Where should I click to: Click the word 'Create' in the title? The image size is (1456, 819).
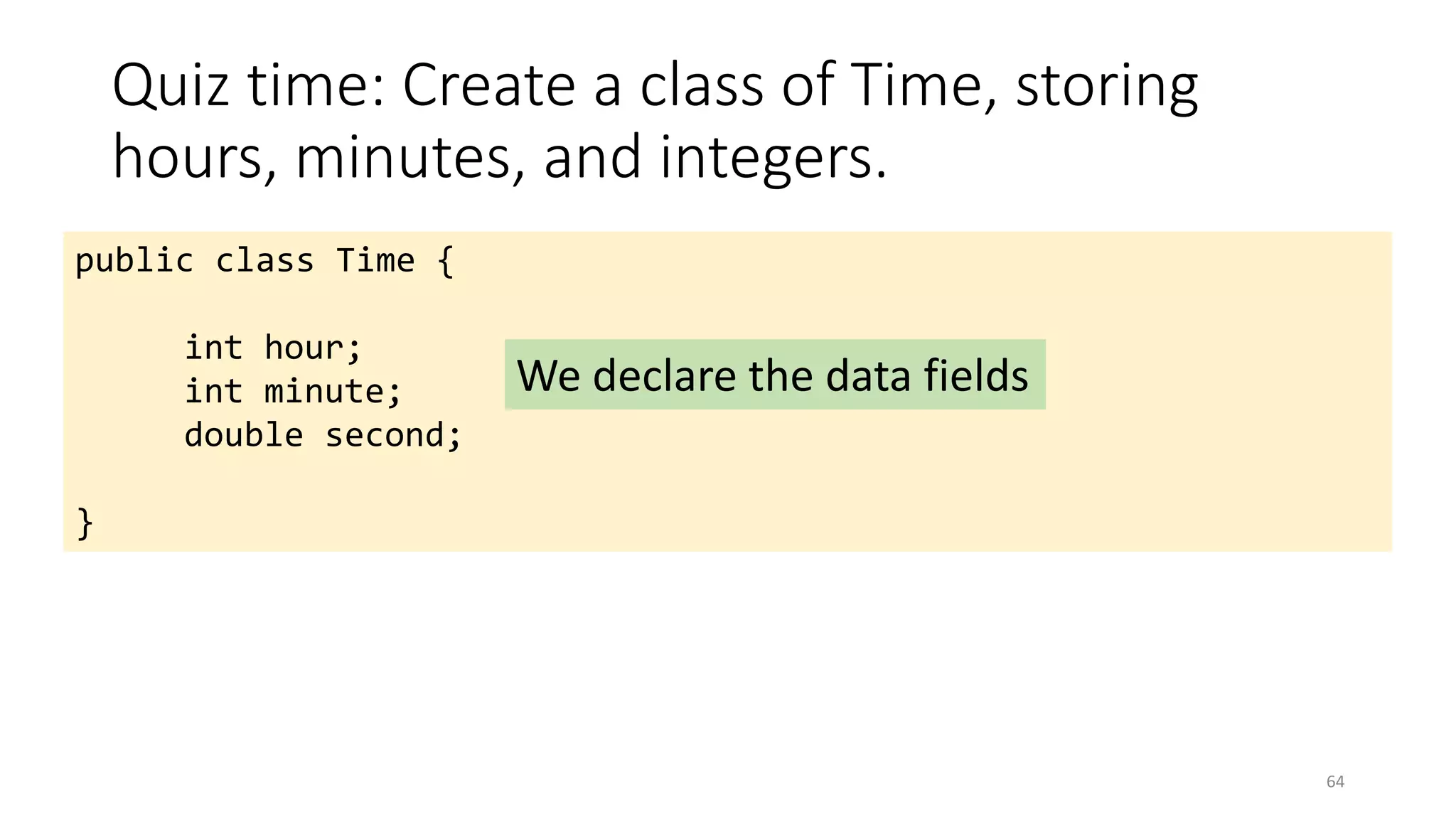[x=489, y=85]
